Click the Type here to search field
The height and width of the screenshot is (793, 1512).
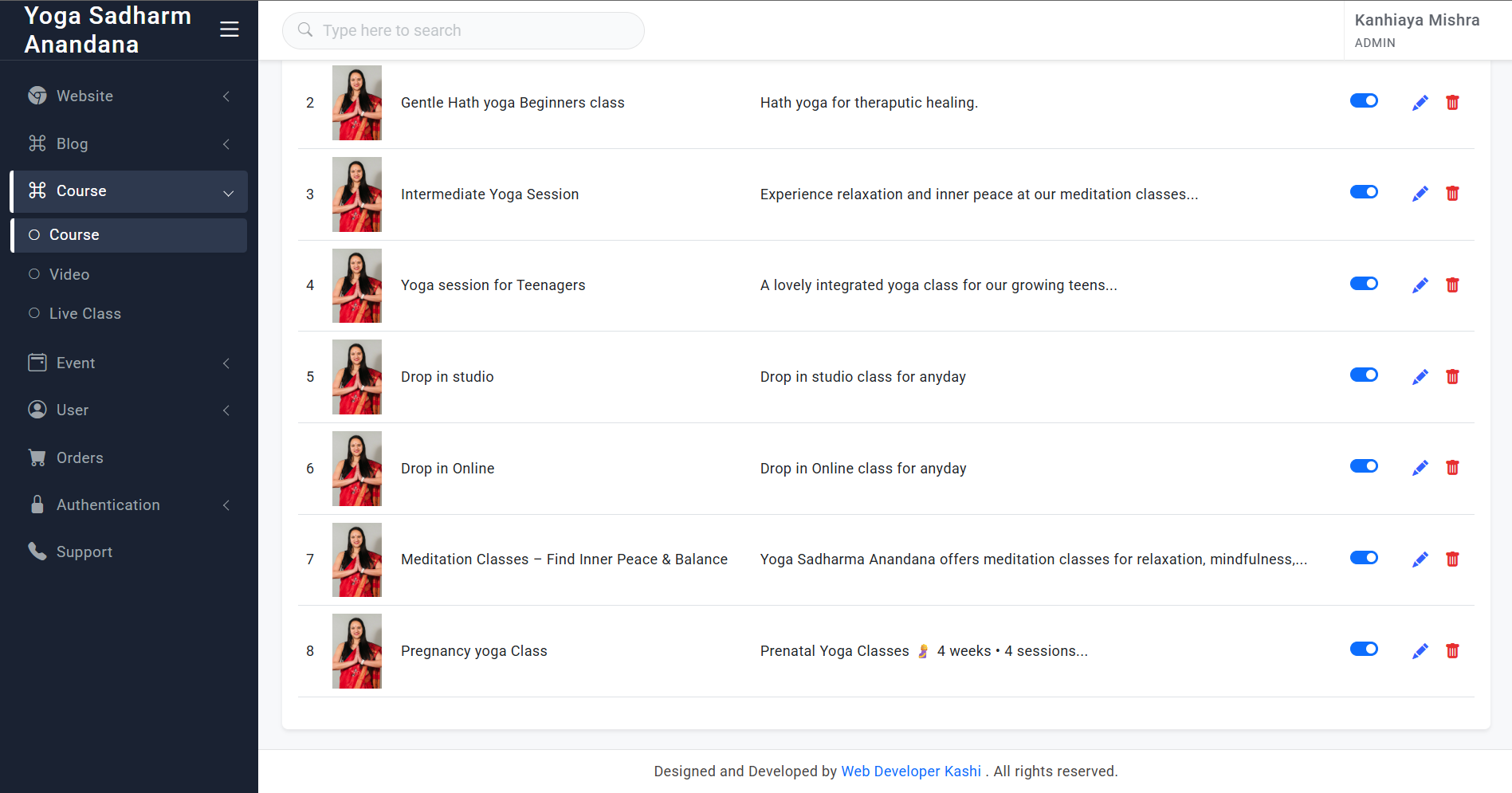point(463,30)
